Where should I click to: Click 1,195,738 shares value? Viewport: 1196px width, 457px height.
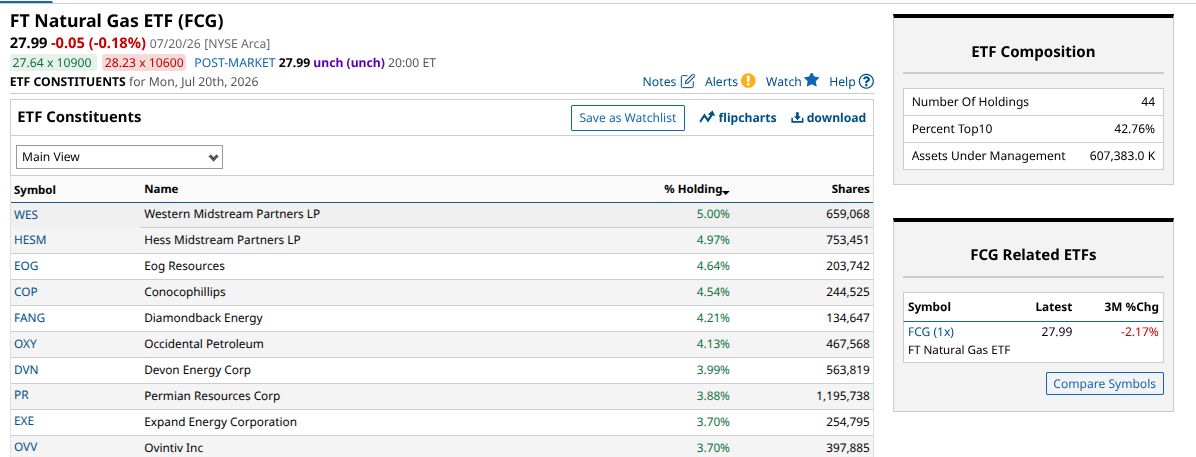pyautogui.click(x=843, y=395)
